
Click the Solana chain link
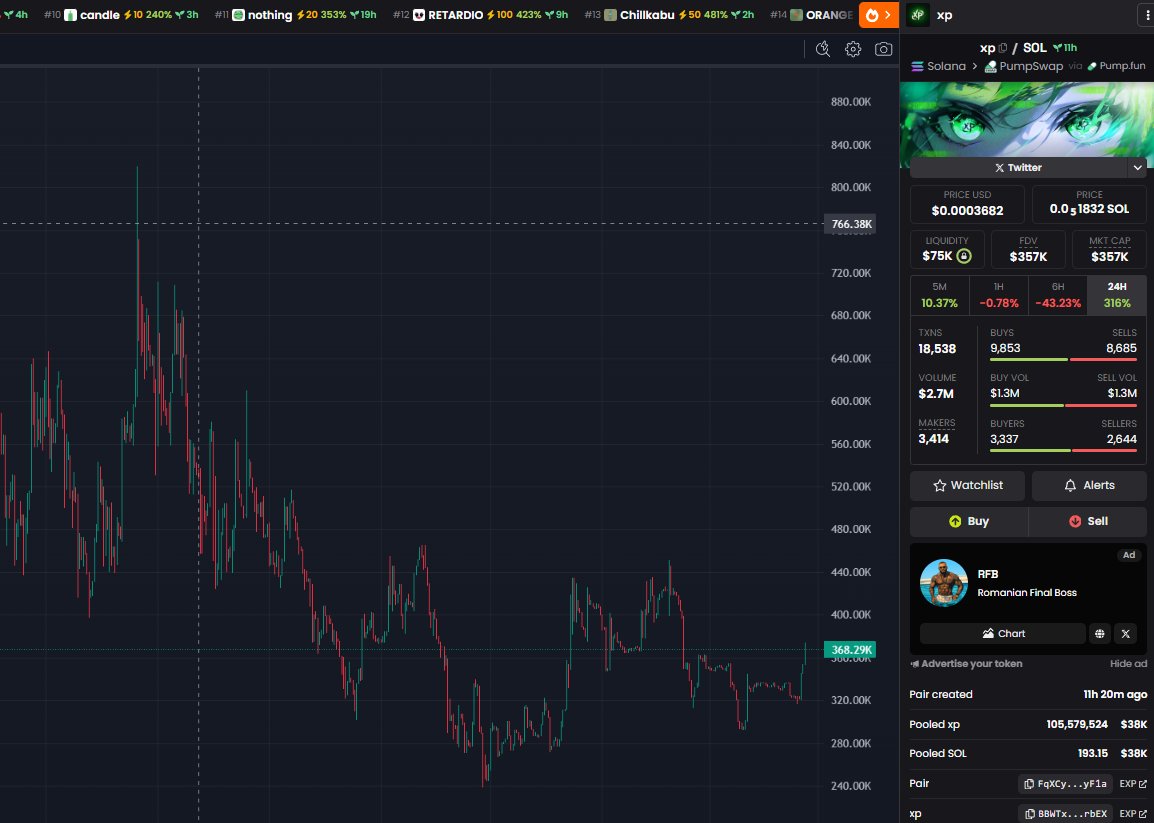[x=938, y=66]
